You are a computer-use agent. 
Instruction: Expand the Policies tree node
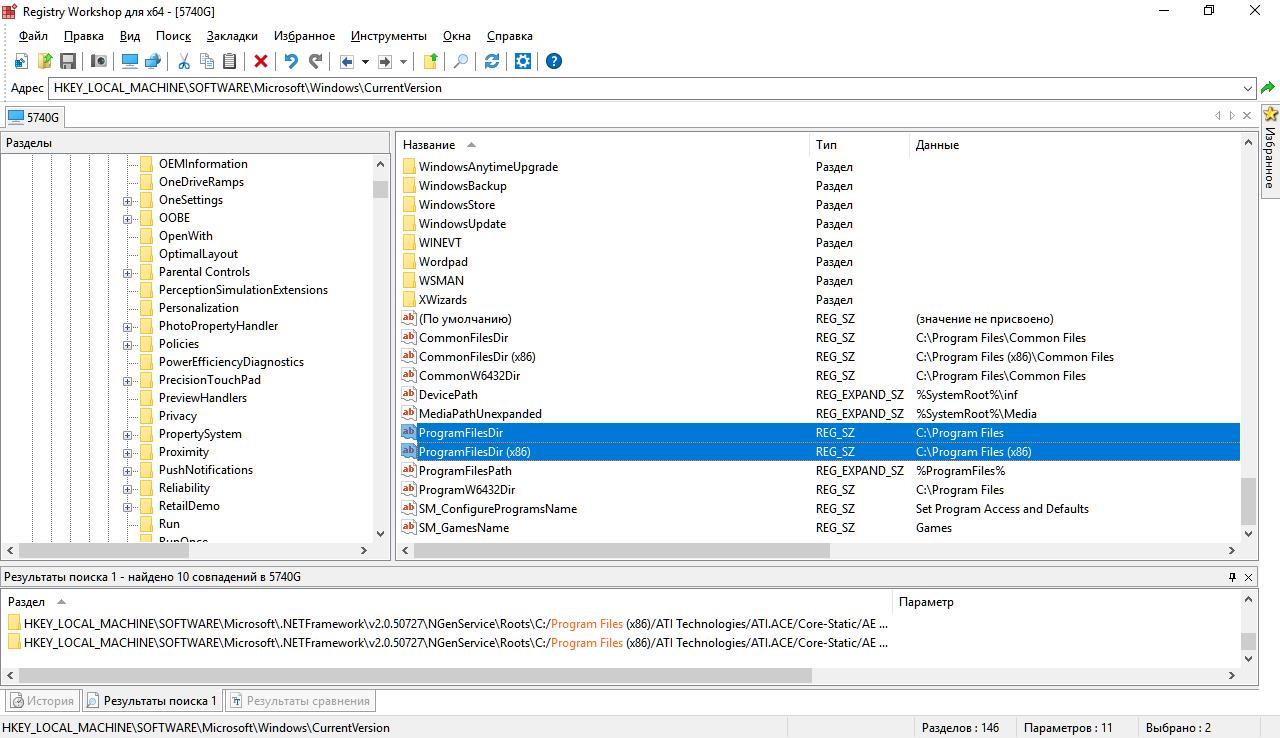pos(128,344)
